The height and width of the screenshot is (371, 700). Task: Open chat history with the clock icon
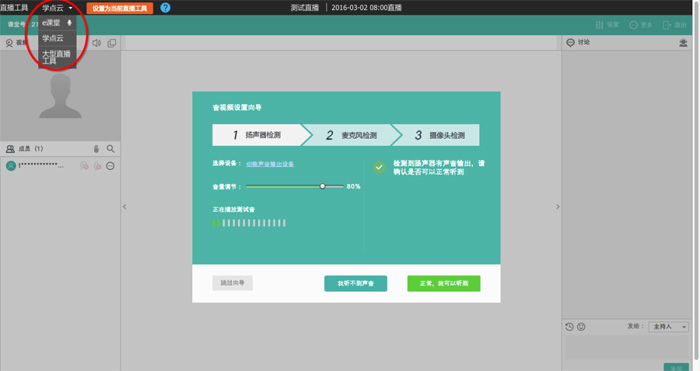coord(569,327)
